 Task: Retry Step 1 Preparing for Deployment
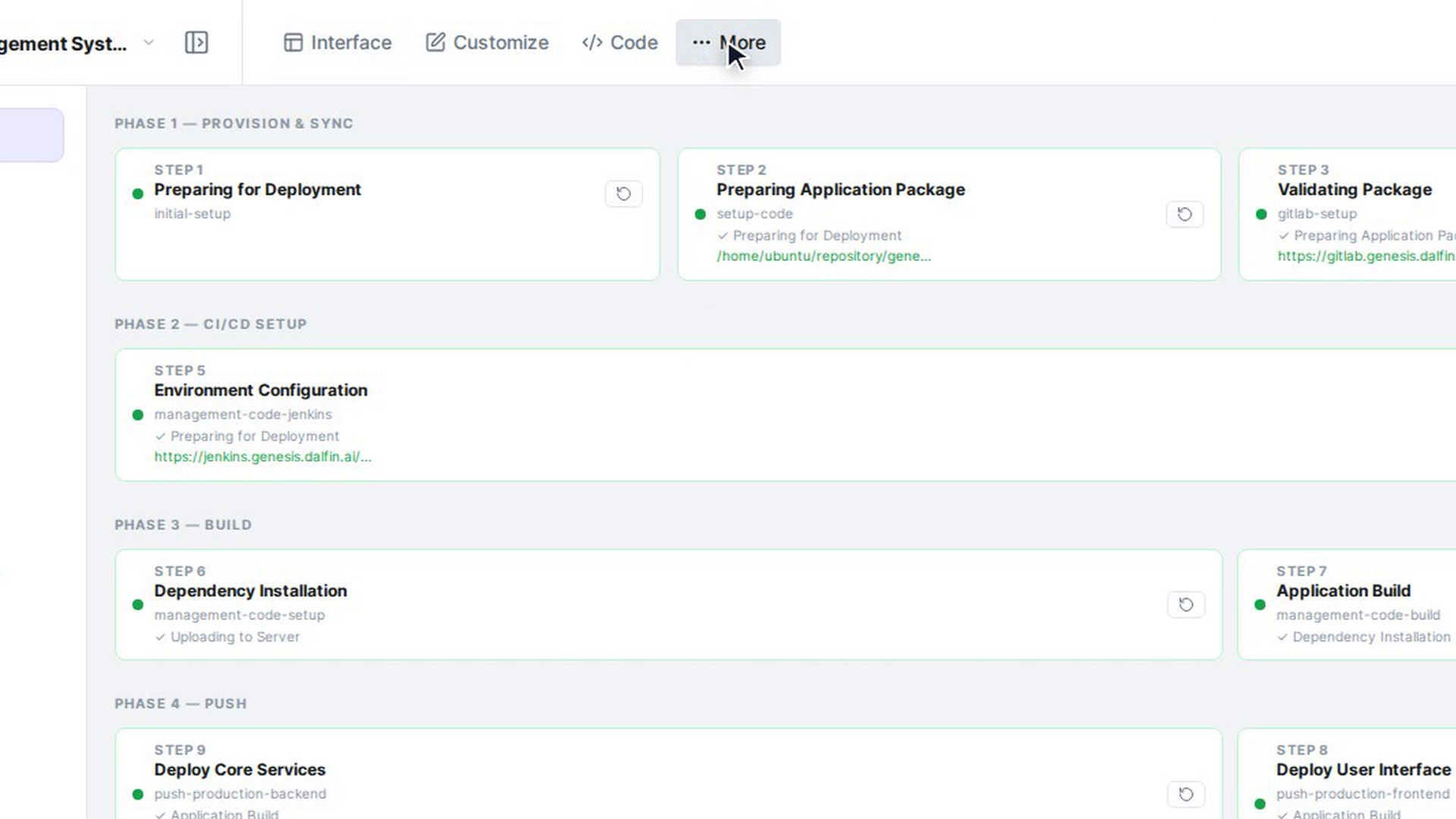pyautogui.click(x=623, y=194)
